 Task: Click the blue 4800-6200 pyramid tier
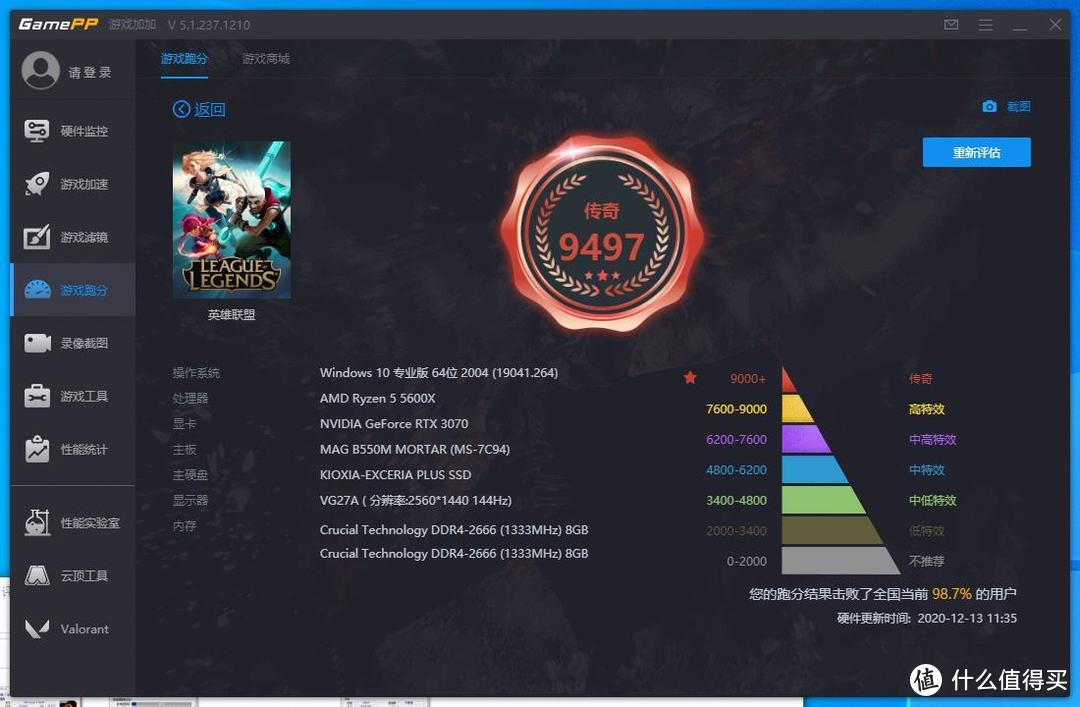[813, 469]
